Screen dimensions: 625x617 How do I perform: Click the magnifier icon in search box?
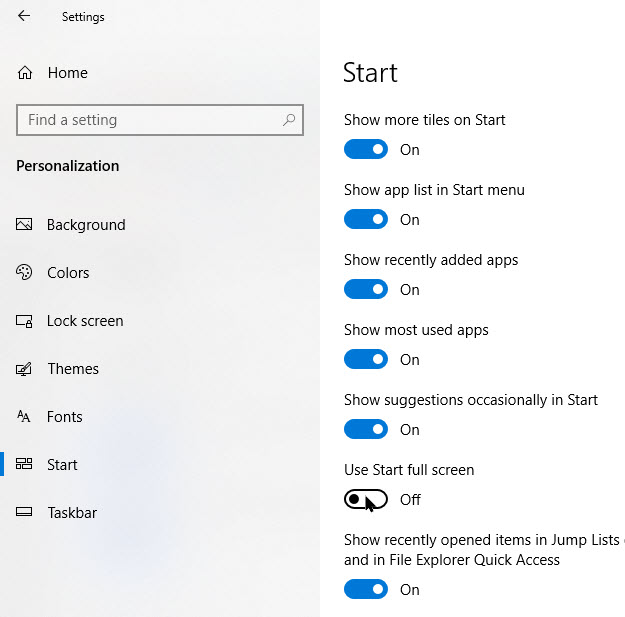[289, 120]
